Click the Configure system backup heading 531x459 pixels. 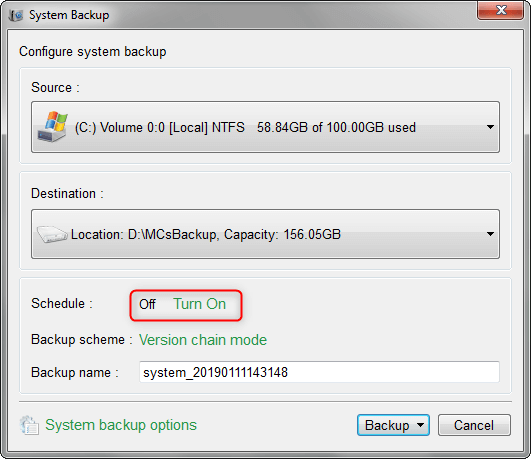point(92,52)
